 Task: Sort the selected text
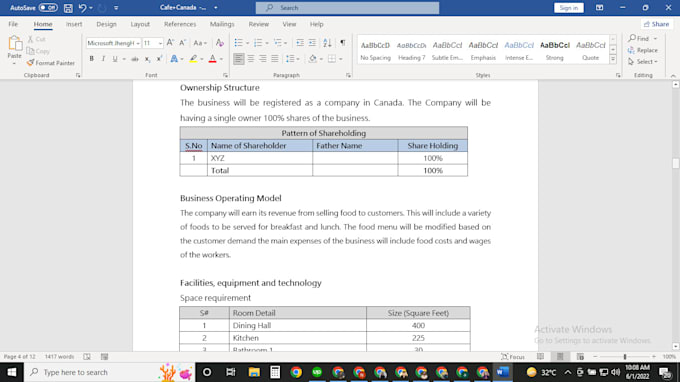pyautogui.click(x=327, y=42)
